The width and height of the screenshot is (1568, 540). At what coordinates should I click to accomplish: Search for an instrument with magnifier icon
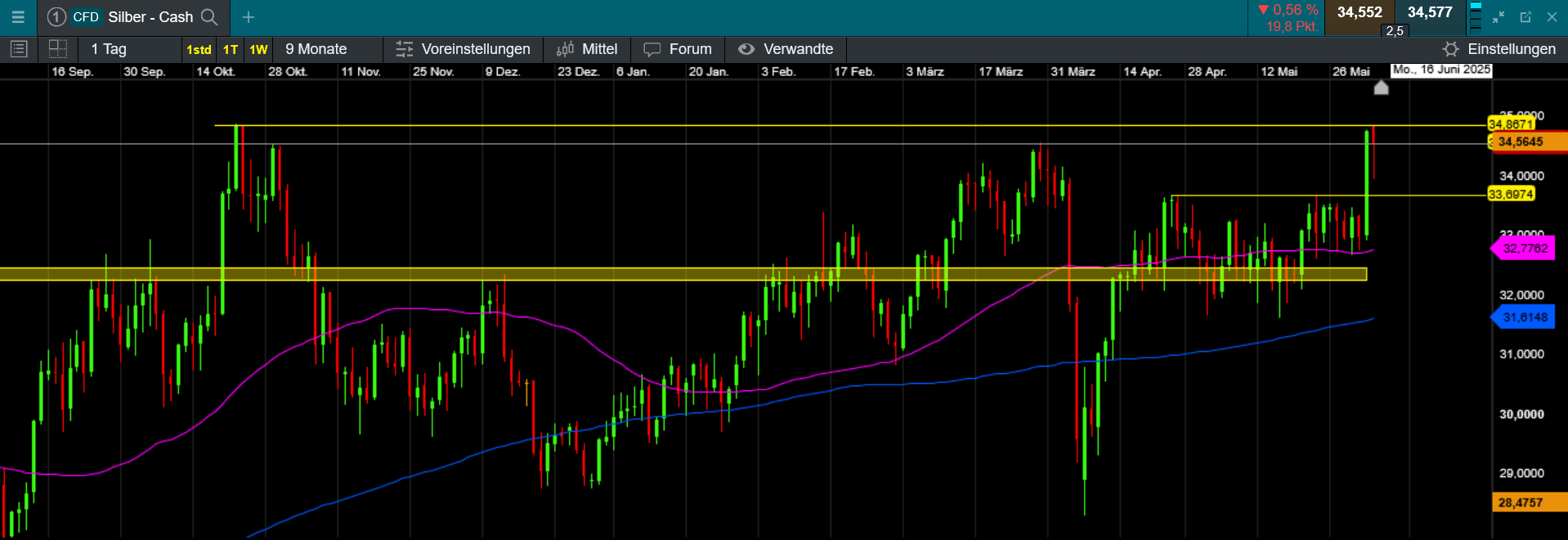tap(209, 17)
